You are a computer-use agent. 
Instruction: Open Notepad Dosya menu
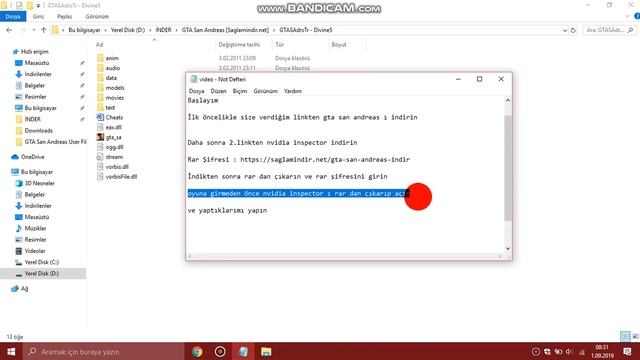pyautogui.click(x=196, y=91)
